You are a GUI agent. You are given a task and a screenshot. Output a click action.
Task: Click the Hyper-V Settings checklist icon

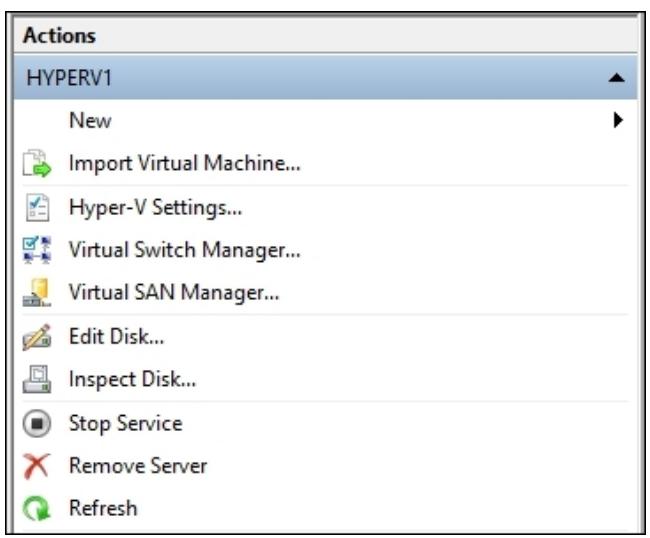coord(37,207)
